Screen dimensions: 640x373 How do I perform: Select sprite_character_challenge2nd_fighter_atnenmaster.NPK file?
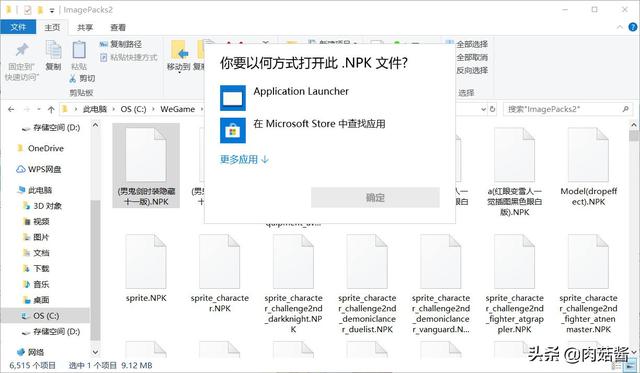click(x=588, y=283)
